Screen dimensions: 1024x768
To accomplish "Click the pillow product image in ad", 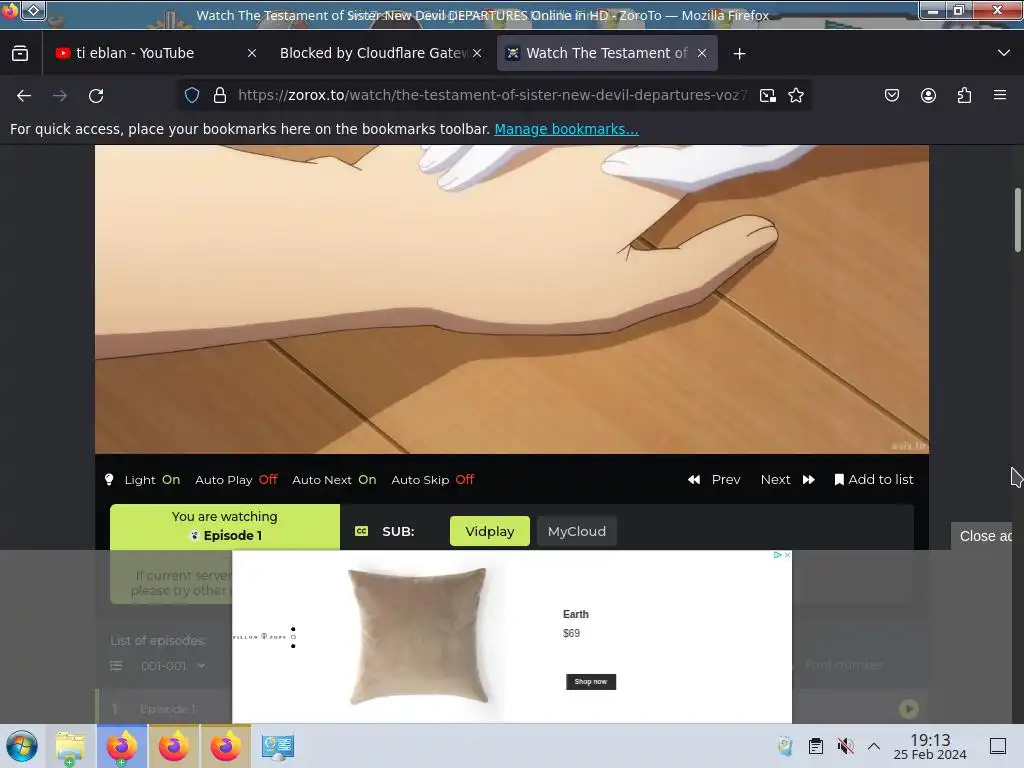I will (418, 636).
